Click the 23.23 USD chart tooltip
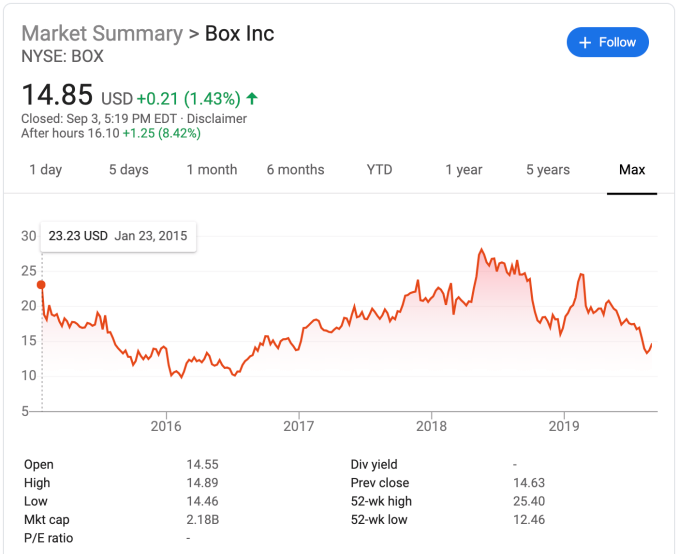The image size is (679, 554). tap(117, 237)
